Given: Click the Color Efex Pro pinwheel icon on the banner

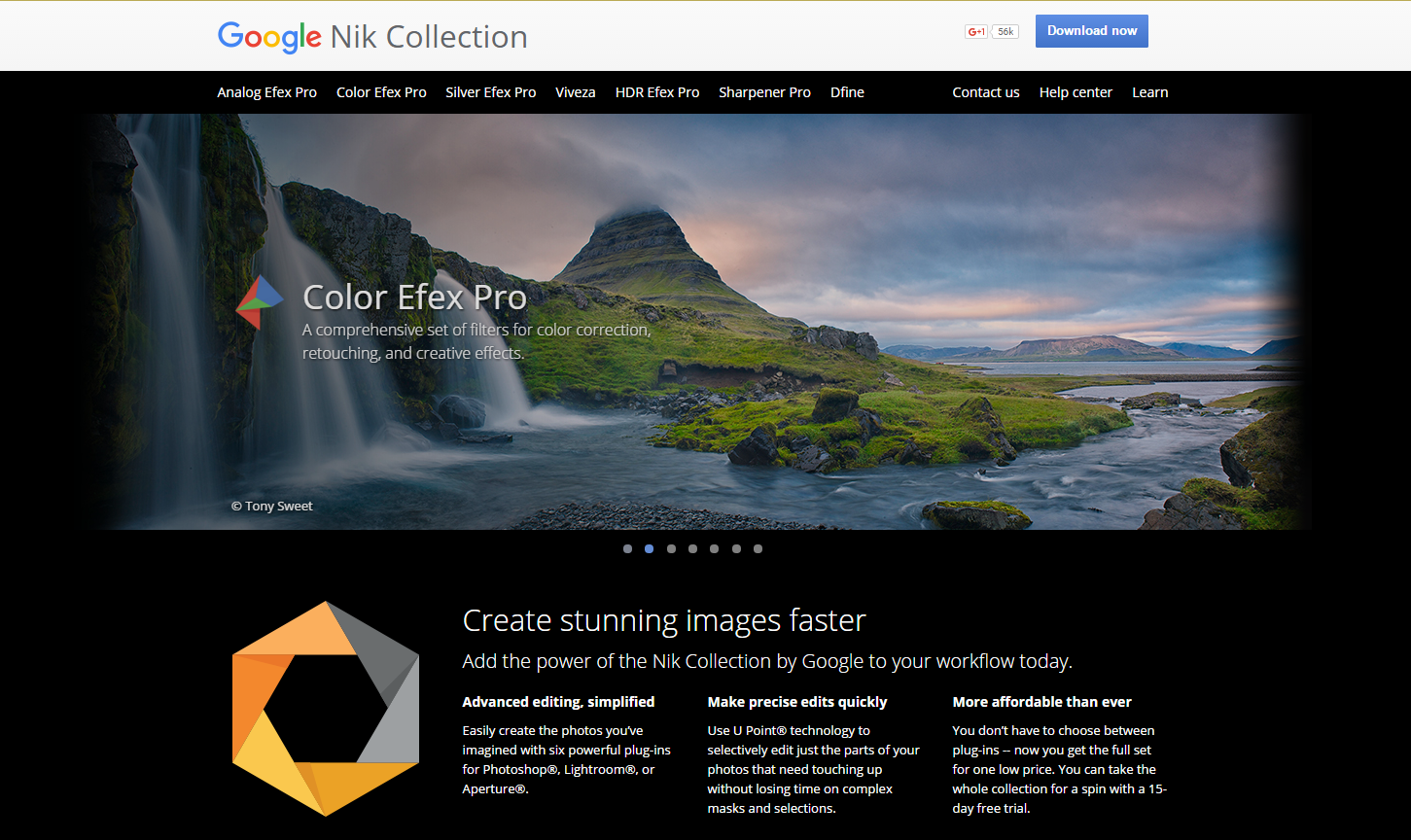Looking at the screenshot, I should 259,299.
